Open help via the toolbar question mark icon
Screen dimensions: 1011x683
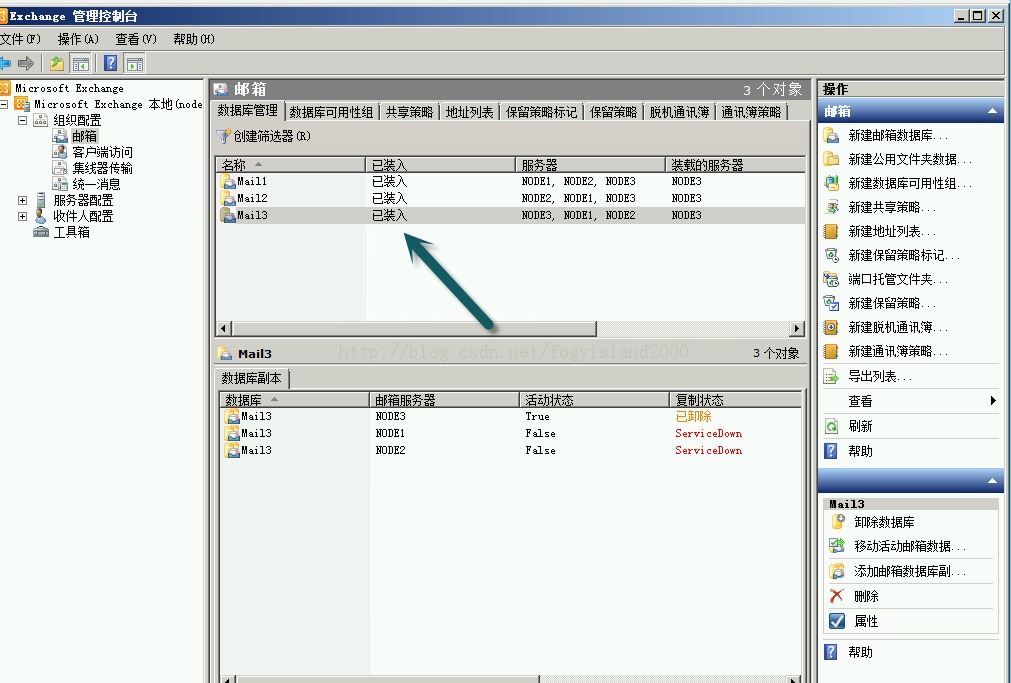[x=111, y=63]
